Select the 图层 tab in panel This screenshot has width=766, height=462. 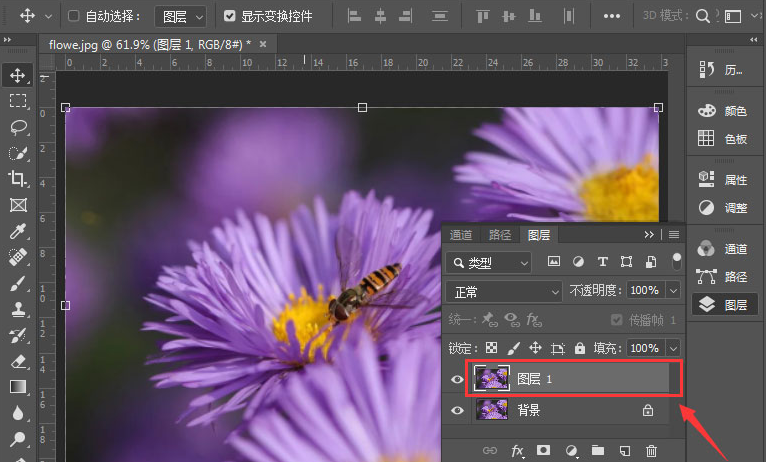click(539, 235)
